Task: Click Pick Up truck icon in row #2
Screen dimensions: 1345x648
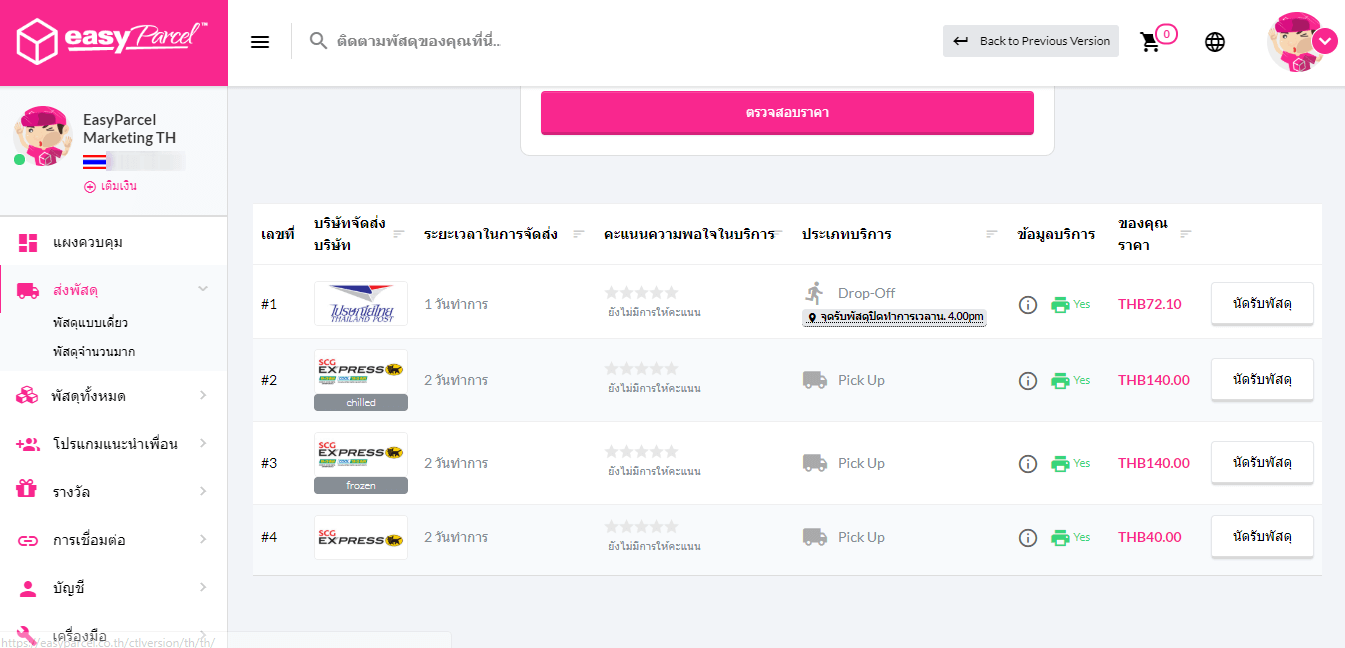Action: (x=815, y=380)
